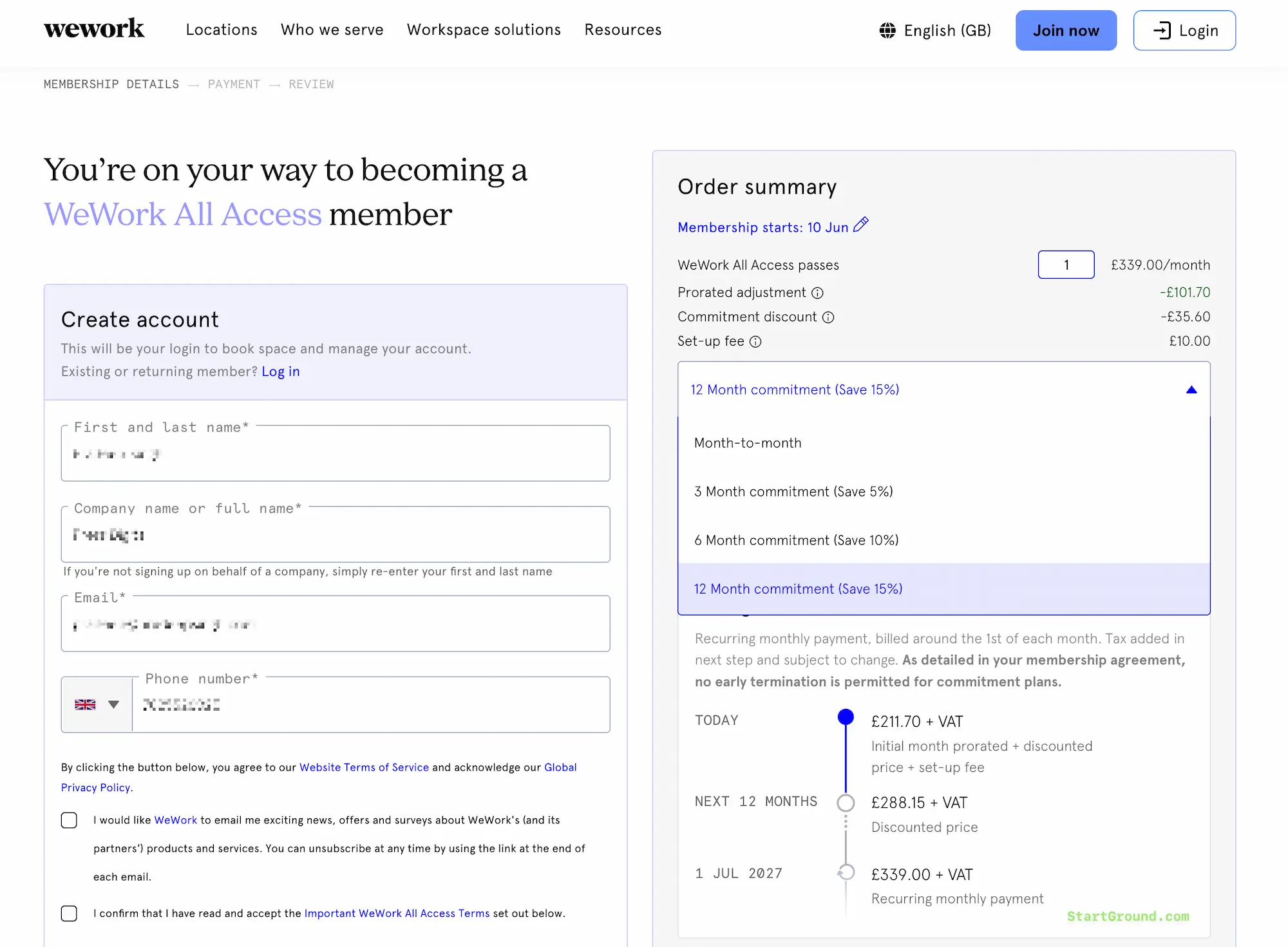Click the £288.15 + VAT amount
Screen dimensions: 1288x947
(x=919, y=803)
